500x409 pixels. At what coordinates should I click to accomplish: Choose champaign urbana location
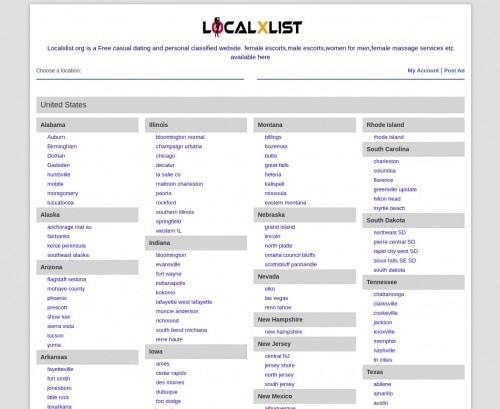(179, 146)
